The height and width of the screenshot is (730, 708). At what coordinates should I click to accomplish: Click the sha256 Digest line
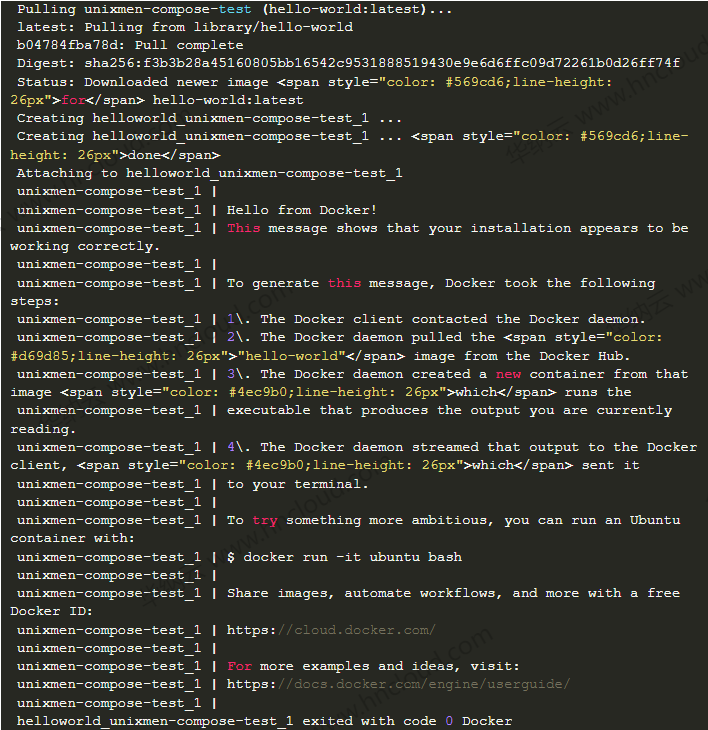(348, 64)
